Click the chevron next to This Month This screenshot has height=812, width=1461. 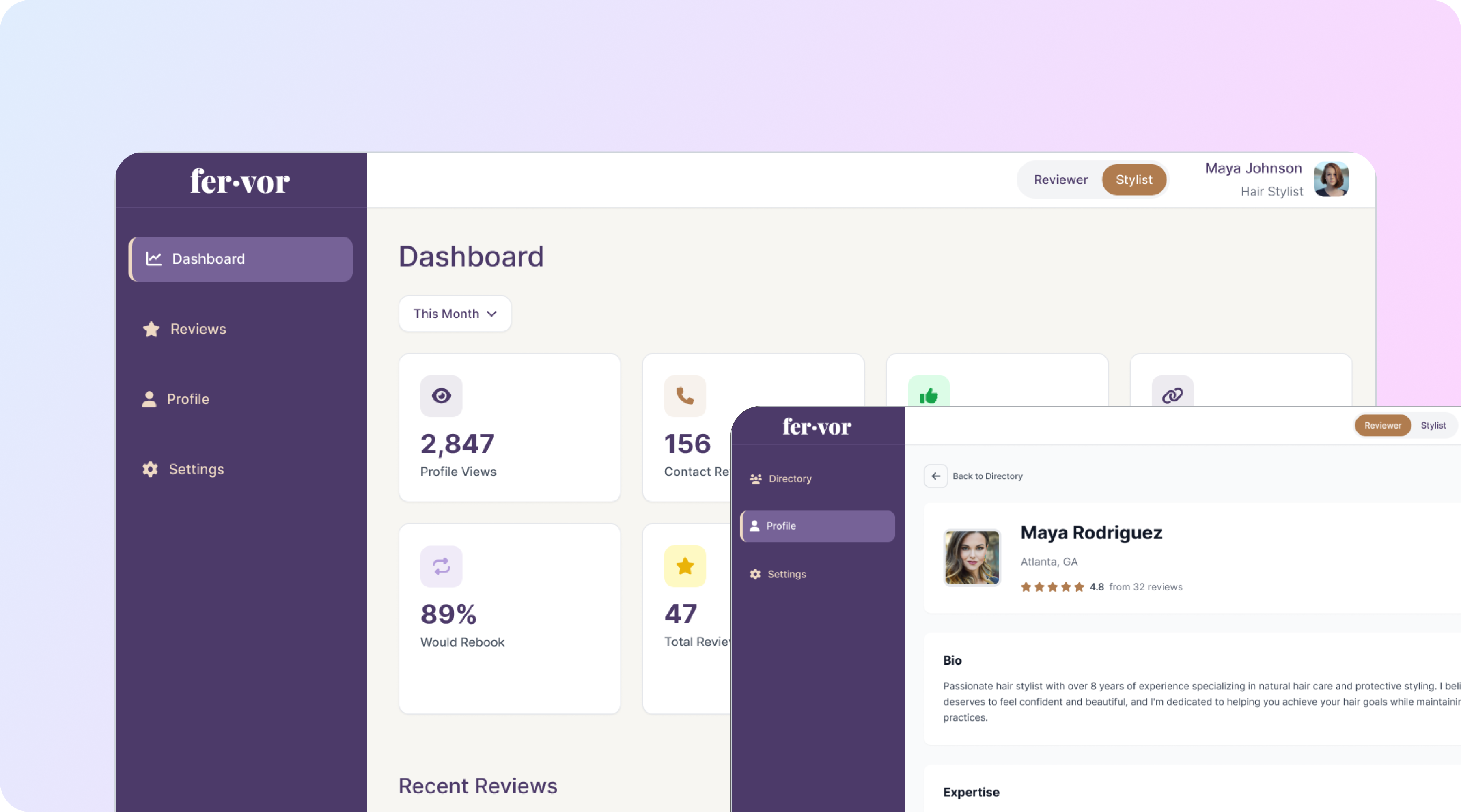pos(492,314)
